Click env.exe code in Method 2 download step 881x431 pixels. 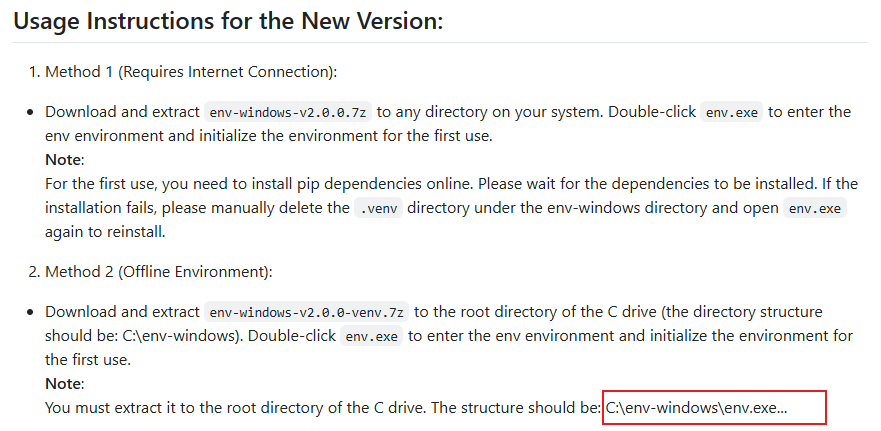point(372,336)
